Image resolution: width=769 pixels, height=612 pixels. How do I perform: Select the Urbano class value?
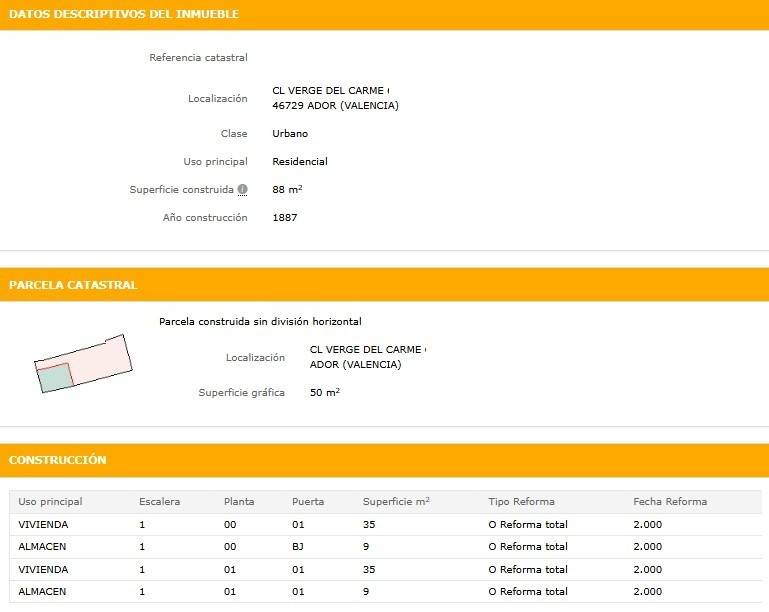tap(290, 134)
